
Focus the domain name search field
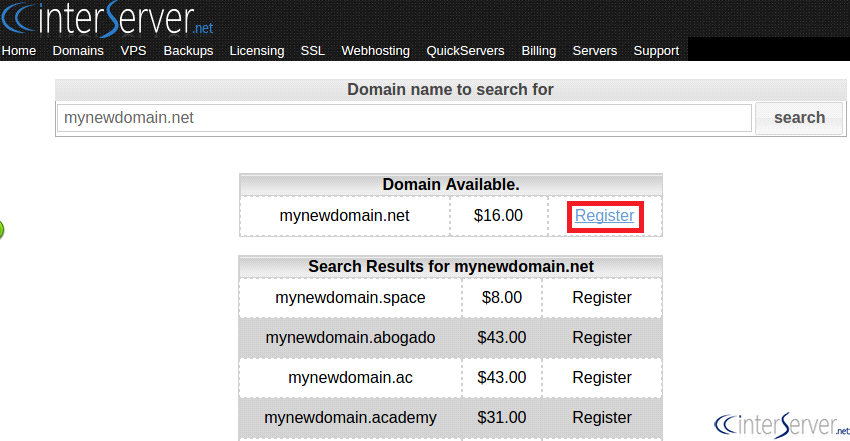pos(404,118)
